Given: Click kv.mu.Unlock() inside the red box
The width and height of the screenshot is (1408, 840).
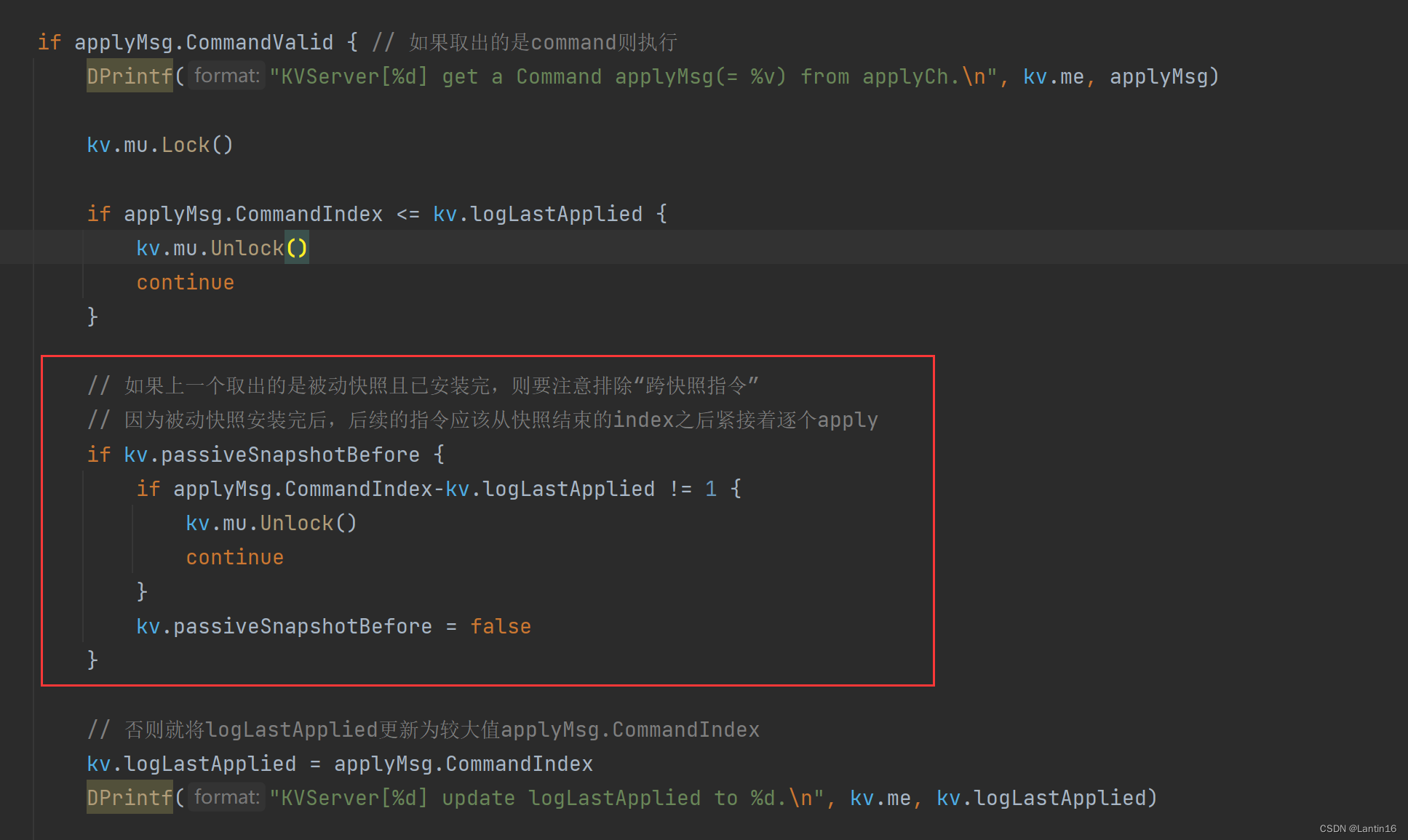Looking at the screenshot, I should [271, 523].
